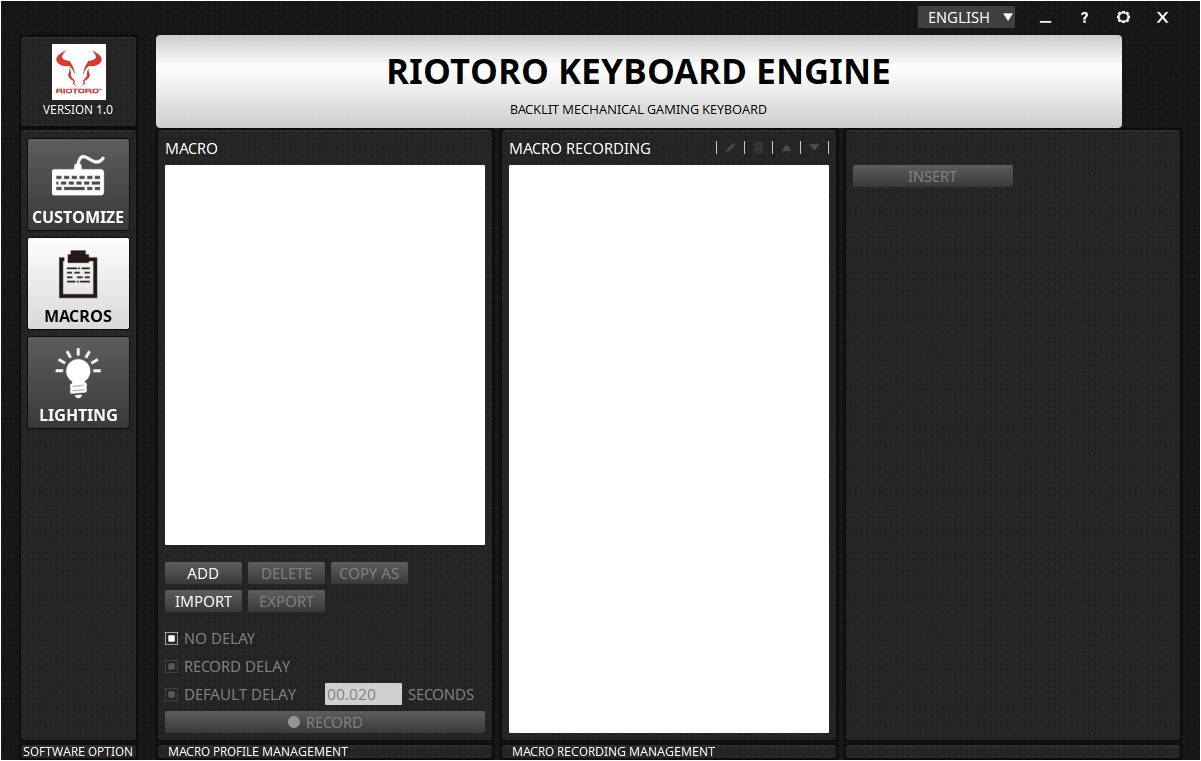Screen dimensions: 1201x761
Task: Open the Macros section
Action: (78, 284)
